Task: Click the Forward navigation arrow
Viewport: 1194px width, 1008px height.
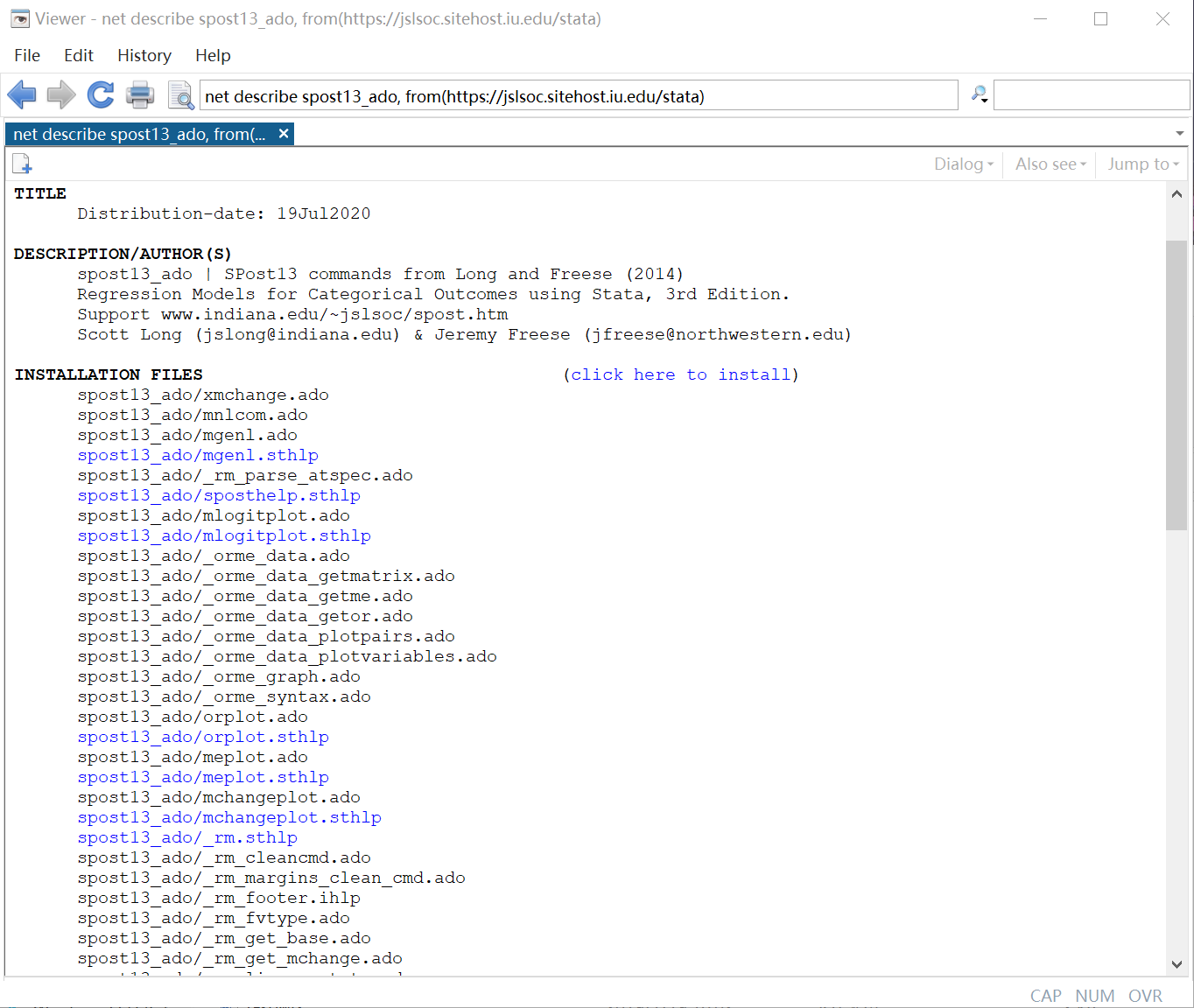Action: coord(60,94)
